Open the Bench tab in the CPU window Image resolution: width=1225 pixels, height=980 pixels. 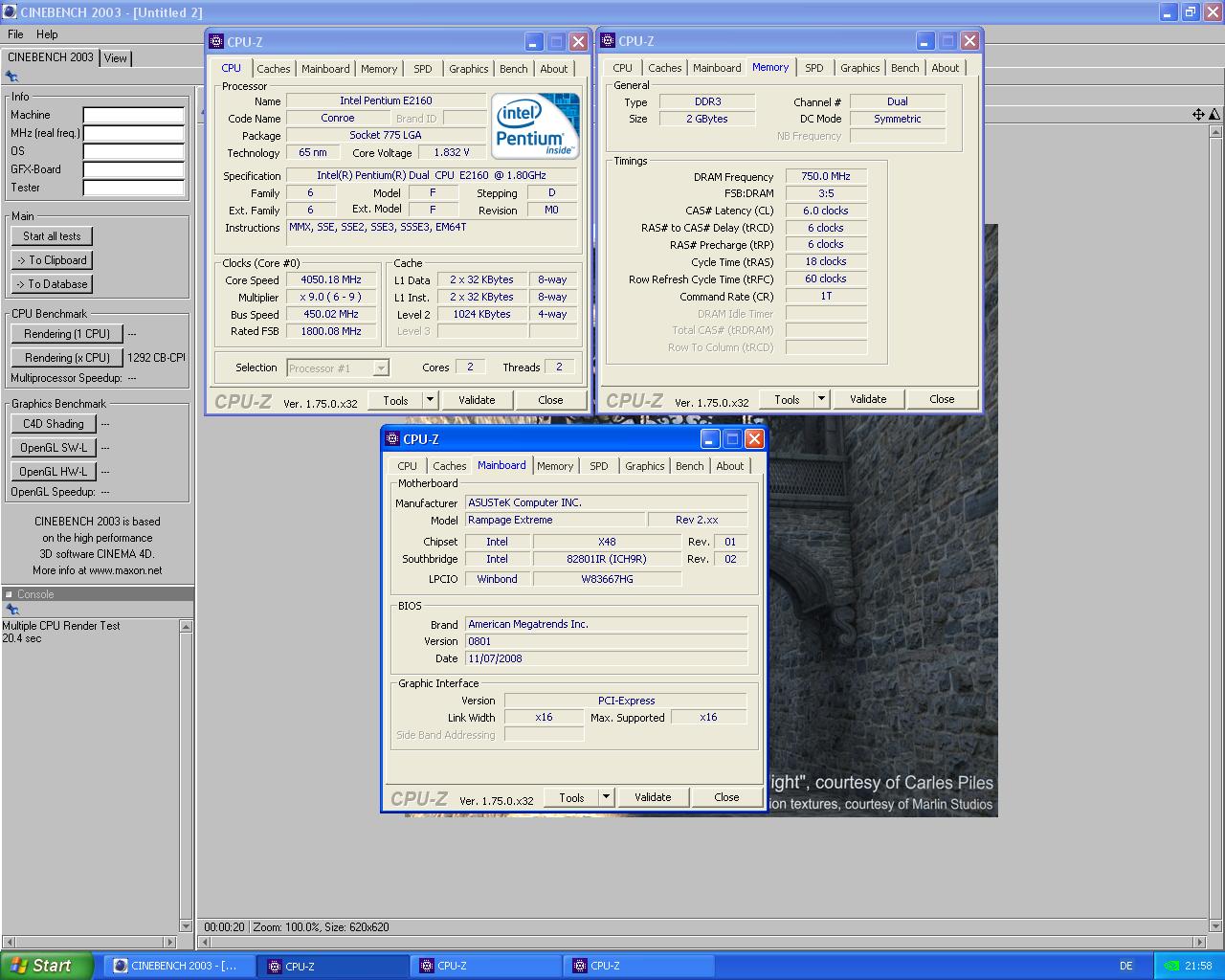click(x=513, y=69)
